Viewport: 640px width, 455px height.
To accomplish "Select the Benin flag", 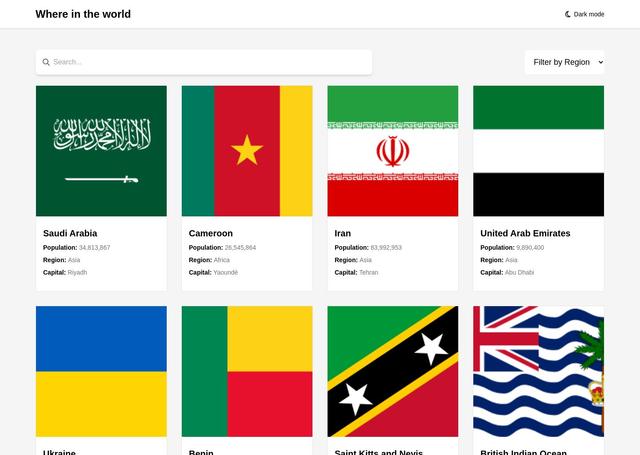I will coord(247,371).
